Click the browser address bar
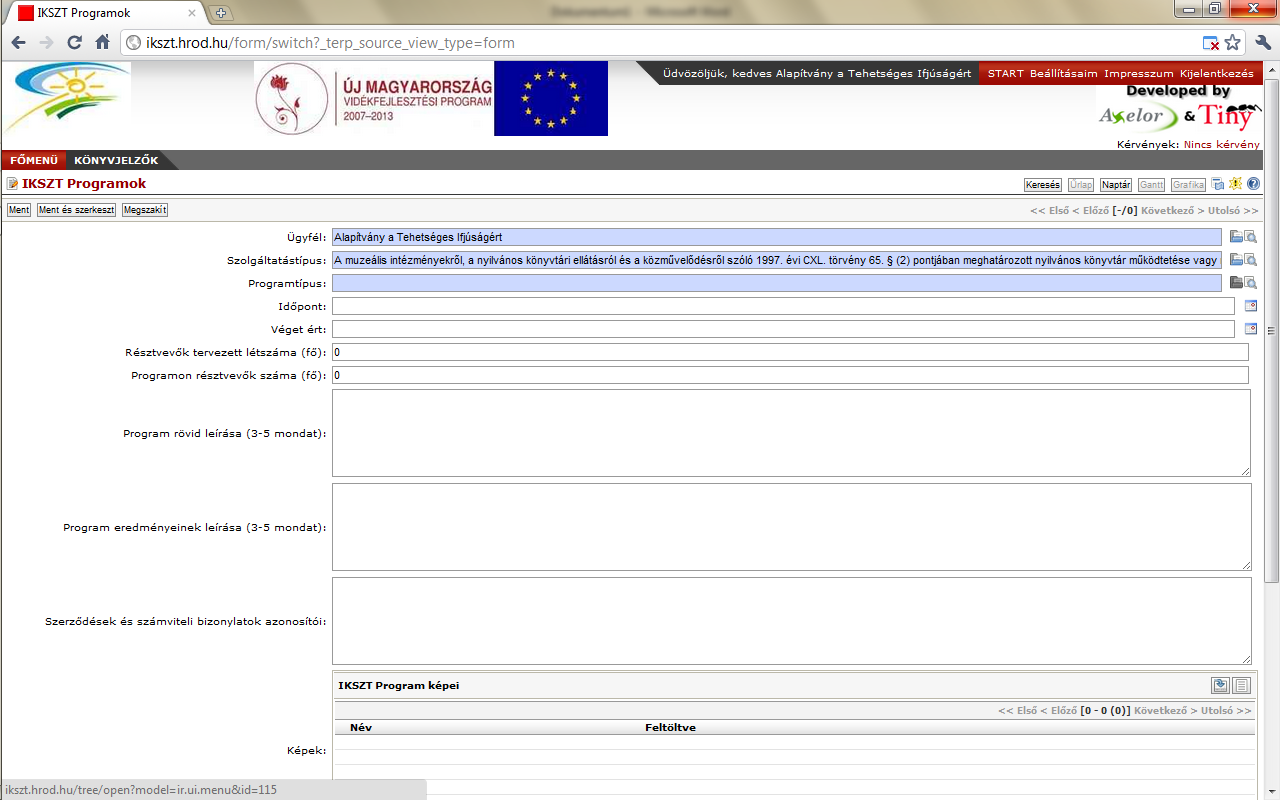1280x800 pixels. click(660, 43)
